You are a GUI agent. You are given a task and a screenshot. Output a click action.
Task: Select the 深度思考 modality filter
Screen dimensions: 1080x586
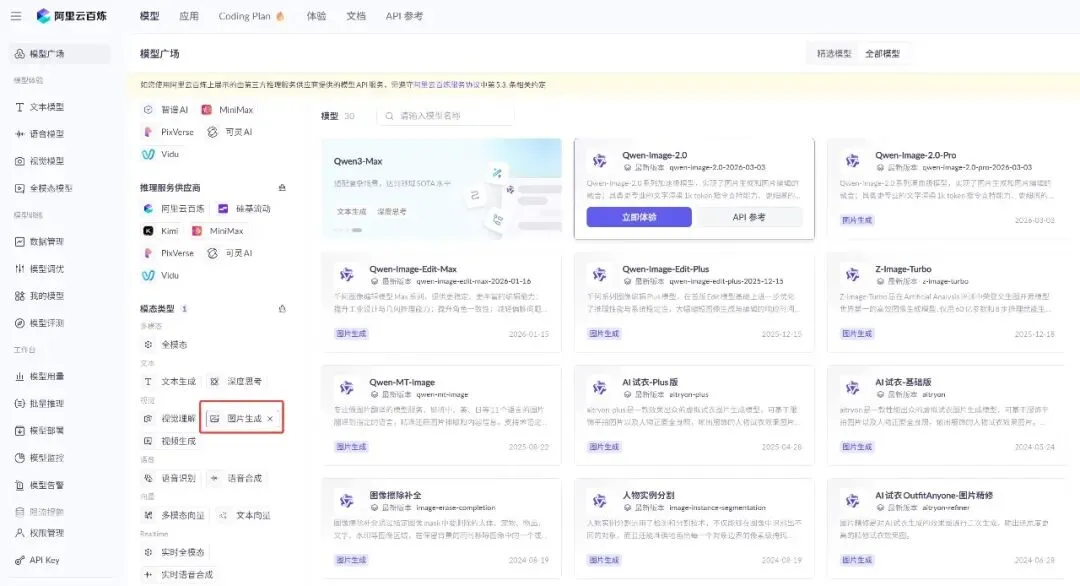236,381
